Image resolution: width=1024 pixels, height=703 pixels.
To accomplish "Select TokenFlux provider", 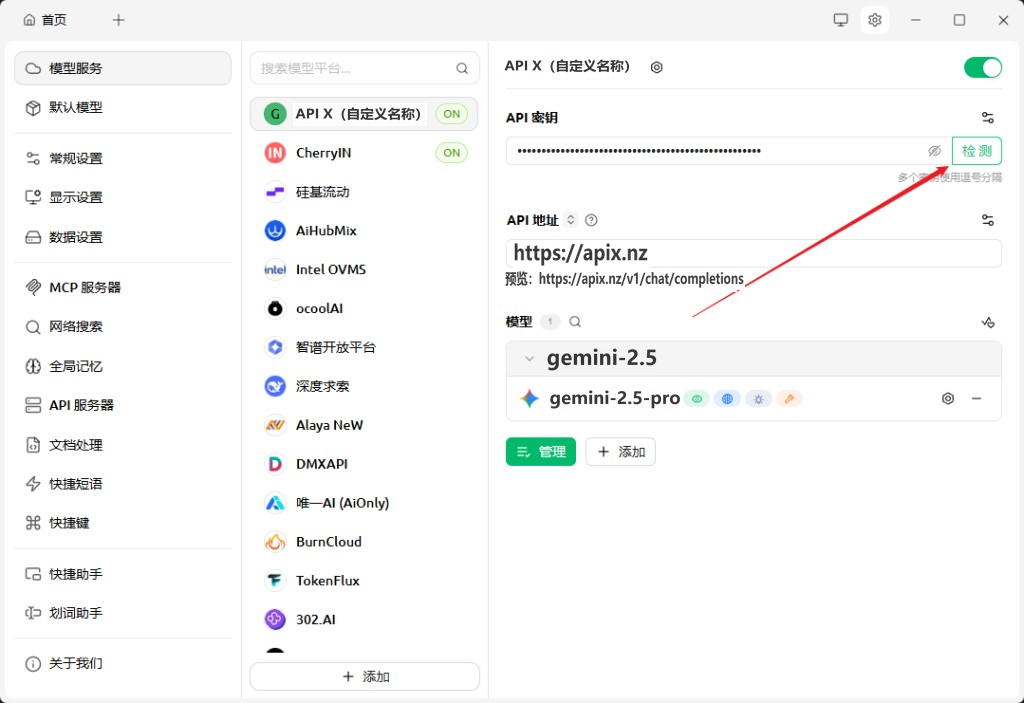I will [364, 580].
